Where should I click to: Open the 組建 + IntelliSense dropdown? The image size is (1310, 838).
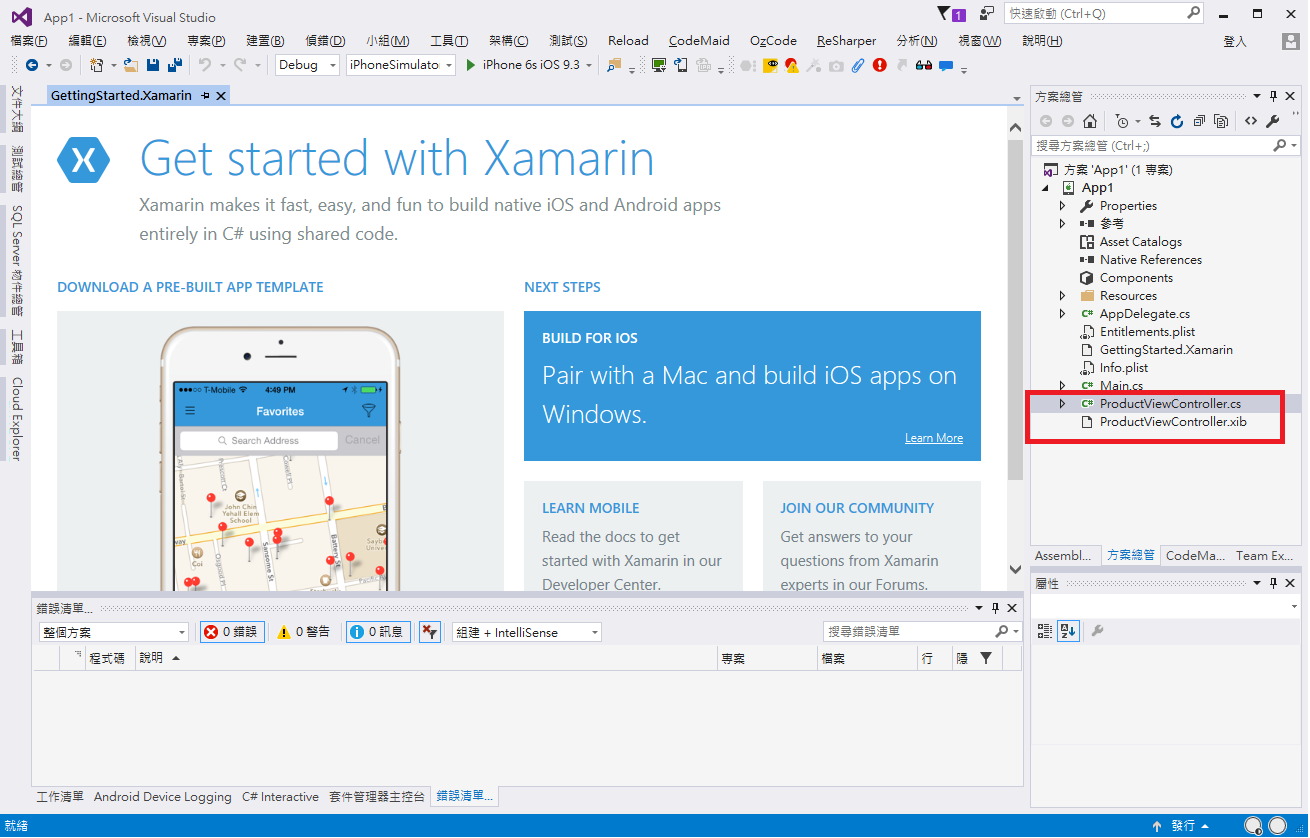(x=526, y=632)
